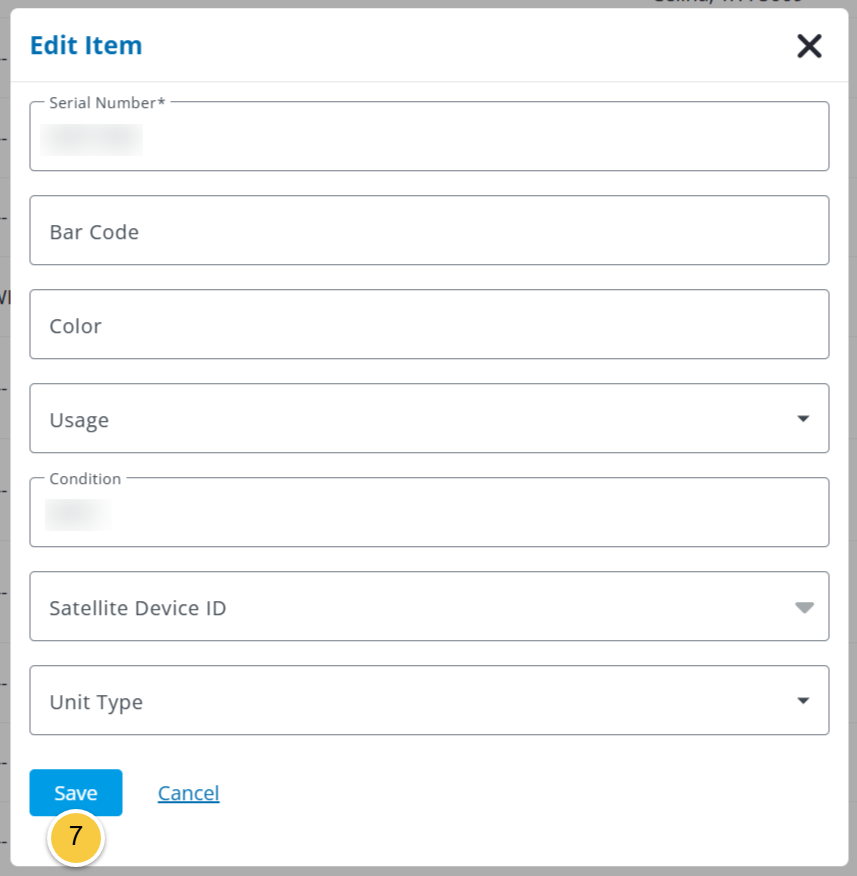Click the Serial Number* floating label
857x876 pixels.
[107, 103]
